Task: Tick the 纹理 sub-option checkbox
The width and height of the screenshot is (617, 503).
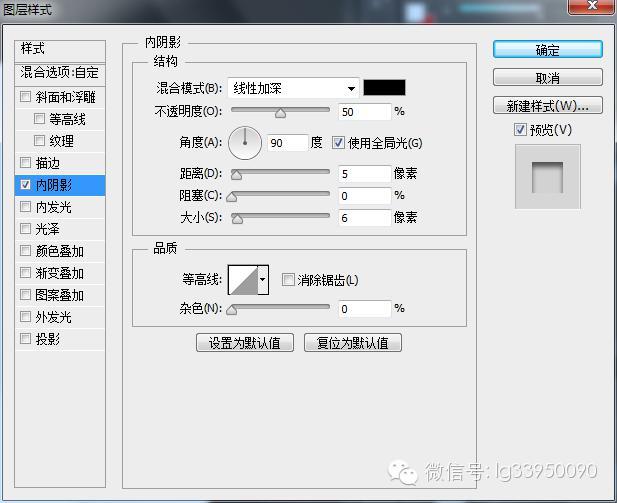Action: (x=39, y=141)
